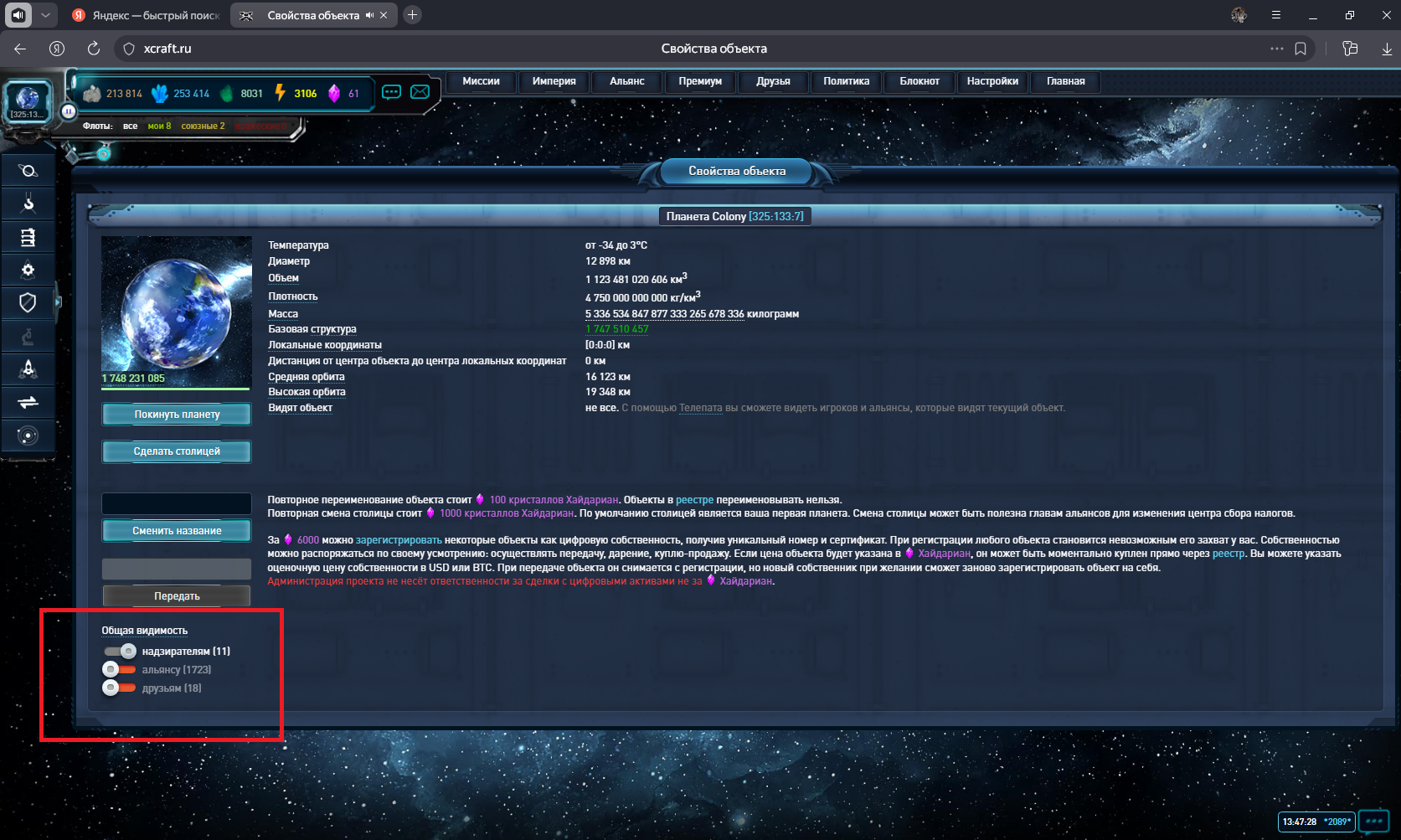Open the address bar three-dots menu
The height and width of the screenshot is (840, 1401).
[1276, 49]
